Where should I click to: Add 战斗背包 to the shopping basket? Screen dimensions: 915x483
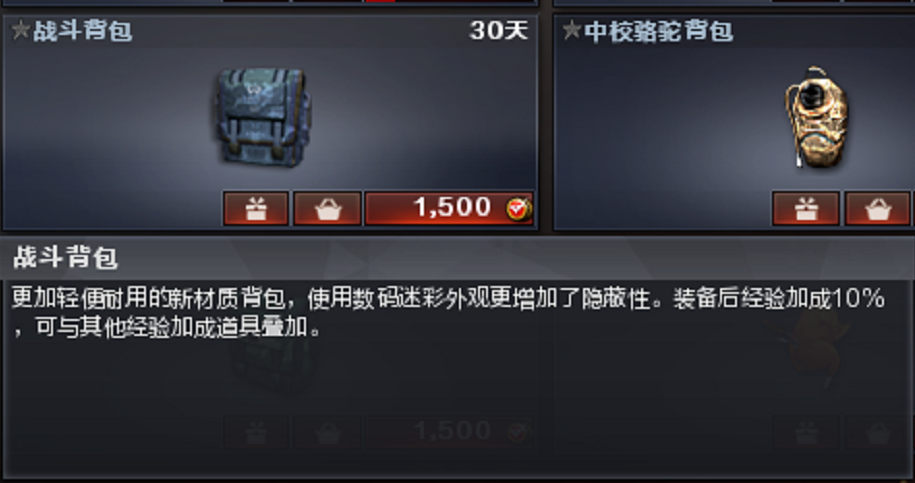(327, 208)
